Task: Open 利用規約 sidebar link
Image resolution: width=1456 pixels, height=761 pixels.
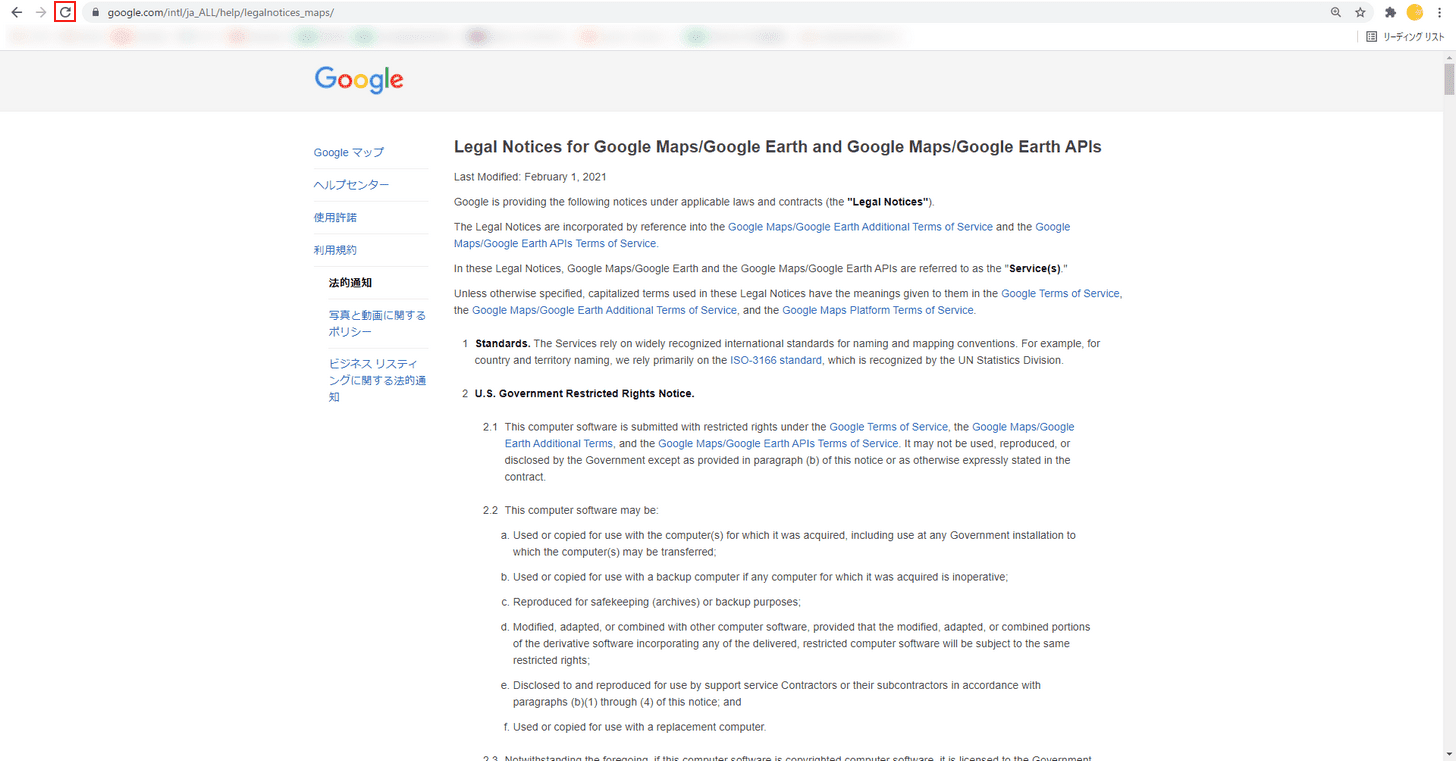Action: (335, 250)
